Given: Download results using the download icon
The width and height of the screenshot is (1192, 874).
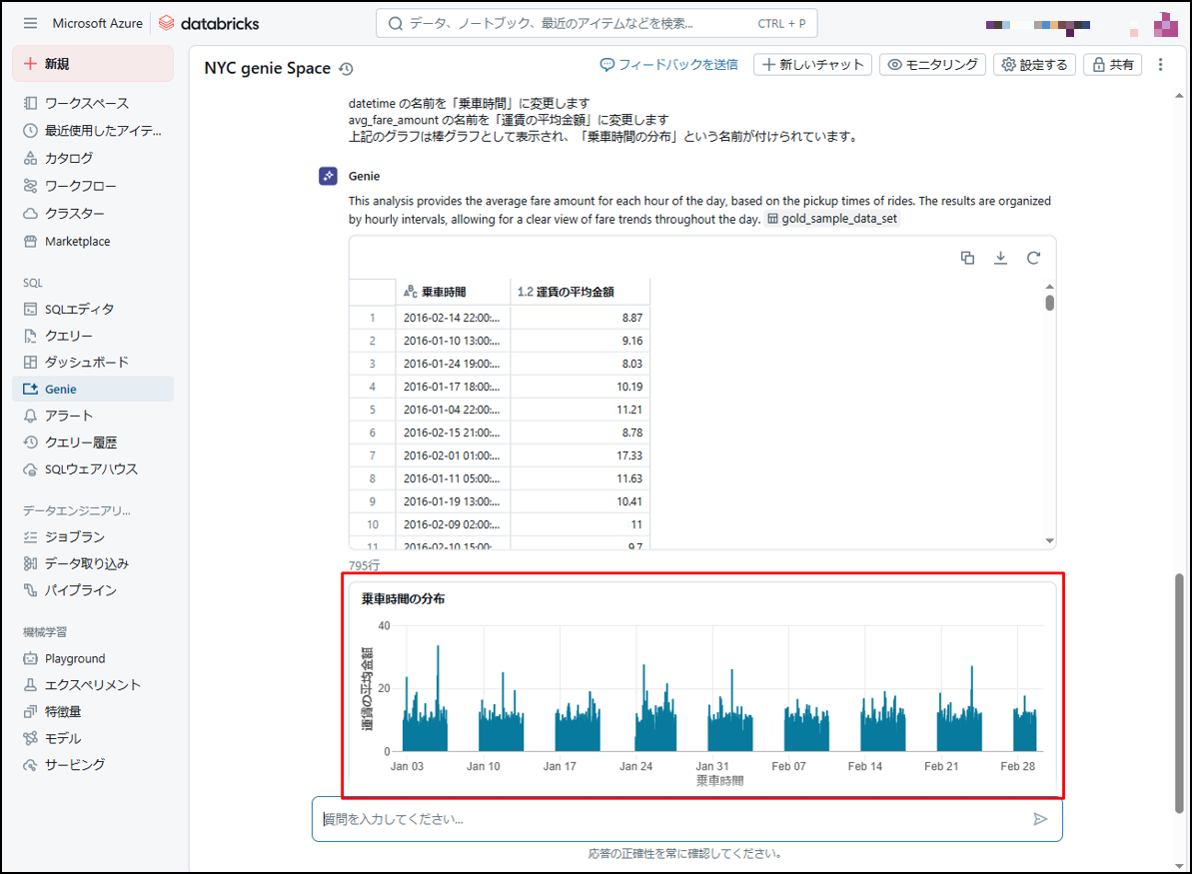Looking at the screenshot, I should [x=1000, y=258].
